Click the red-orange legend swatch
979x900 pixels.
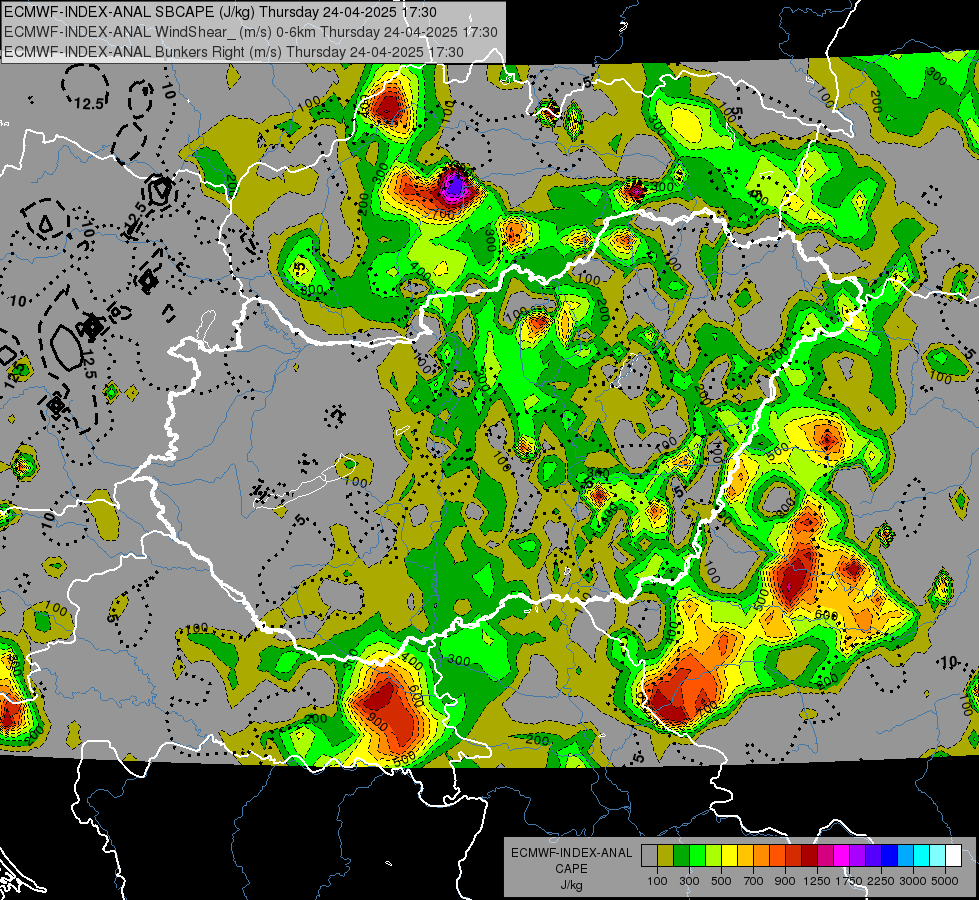(777, 856)
